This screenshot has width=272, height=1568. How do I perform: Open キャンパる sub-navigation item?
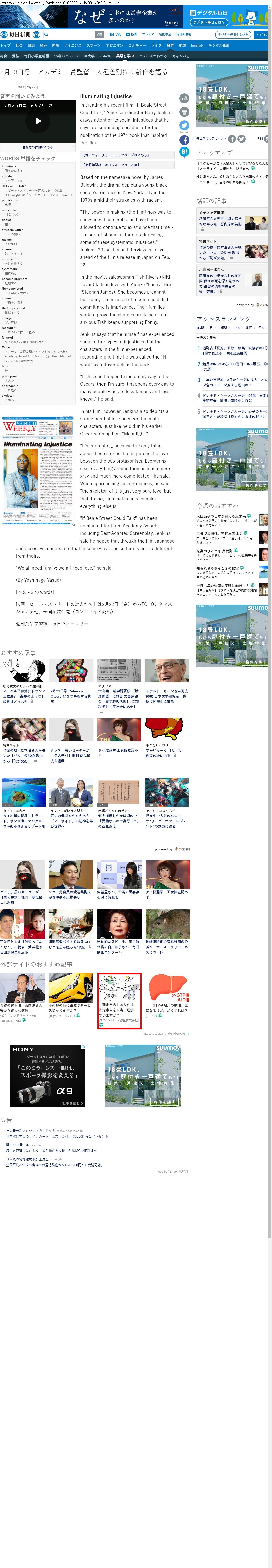tap(181, 56)
